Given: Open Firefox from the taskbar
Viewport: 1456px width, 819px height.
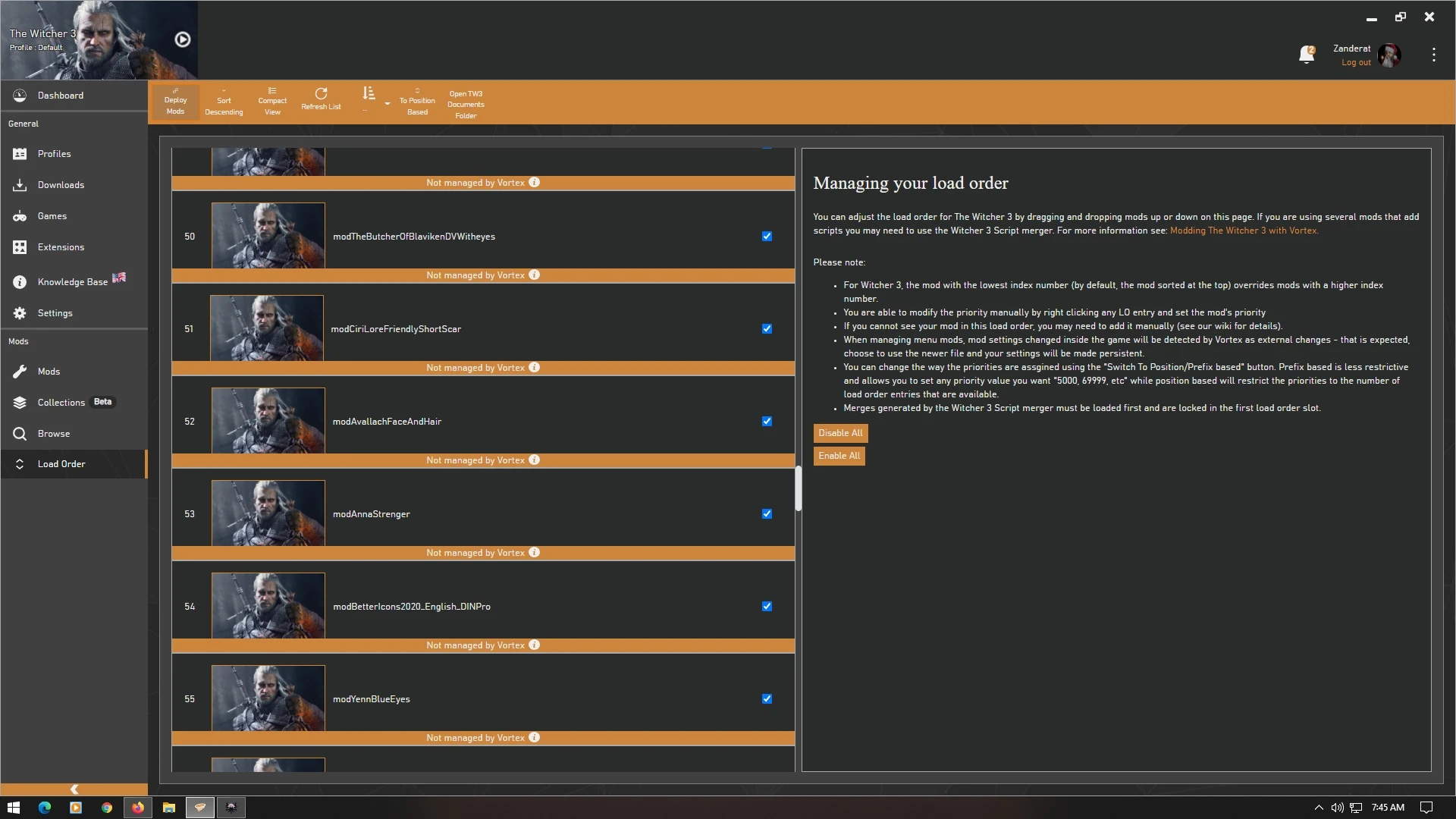Looking at the screenshot, I should click(x=137, y=808).
